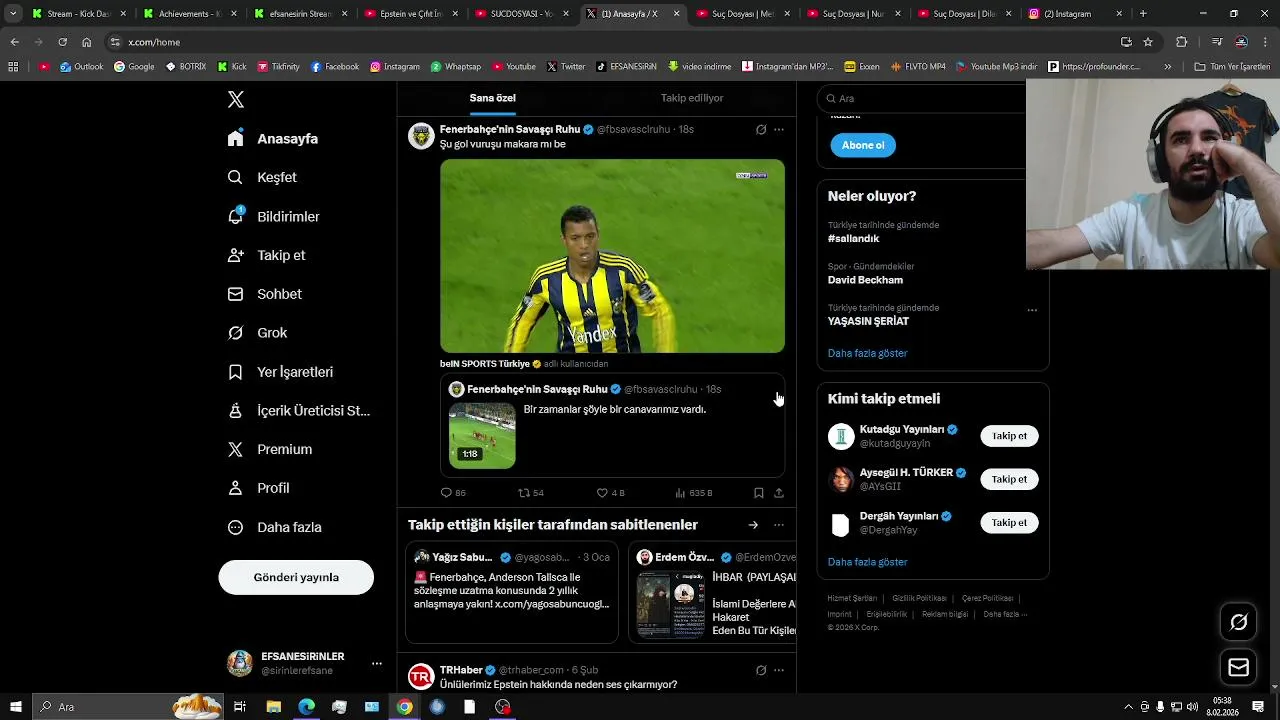1280x720 pixels.
Task: Switch to Takip ediliyor tab
Action: (x=692, y=98)
